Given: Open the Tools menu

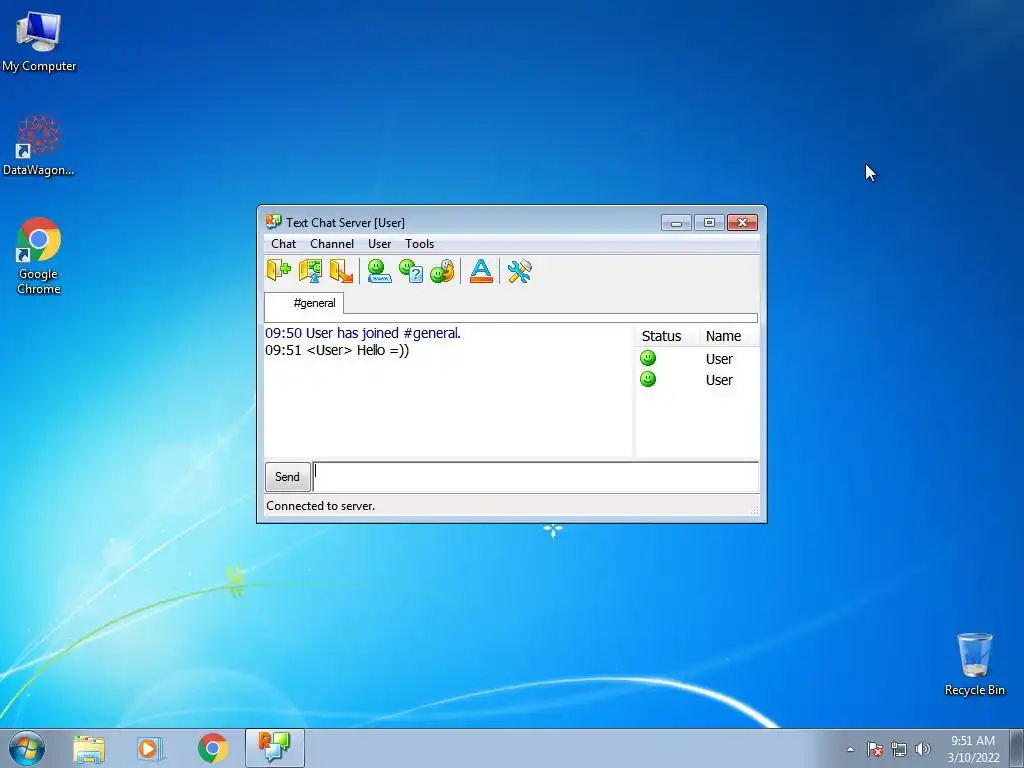Looking at the screenshot, I should [419, 244].
